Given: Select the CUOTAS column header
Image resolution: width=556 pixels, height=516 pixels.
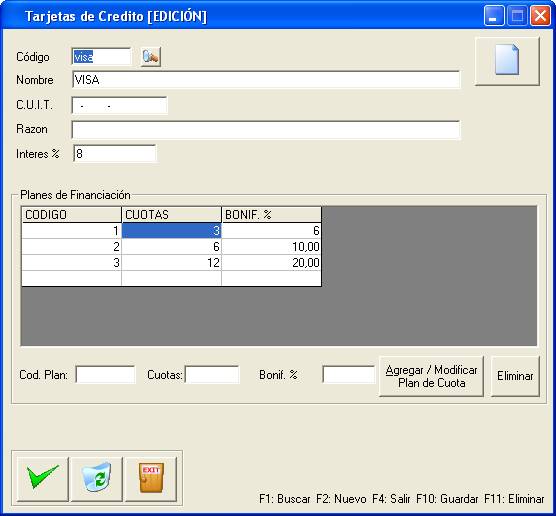Looking at the screenshot, I should [172, 215].
